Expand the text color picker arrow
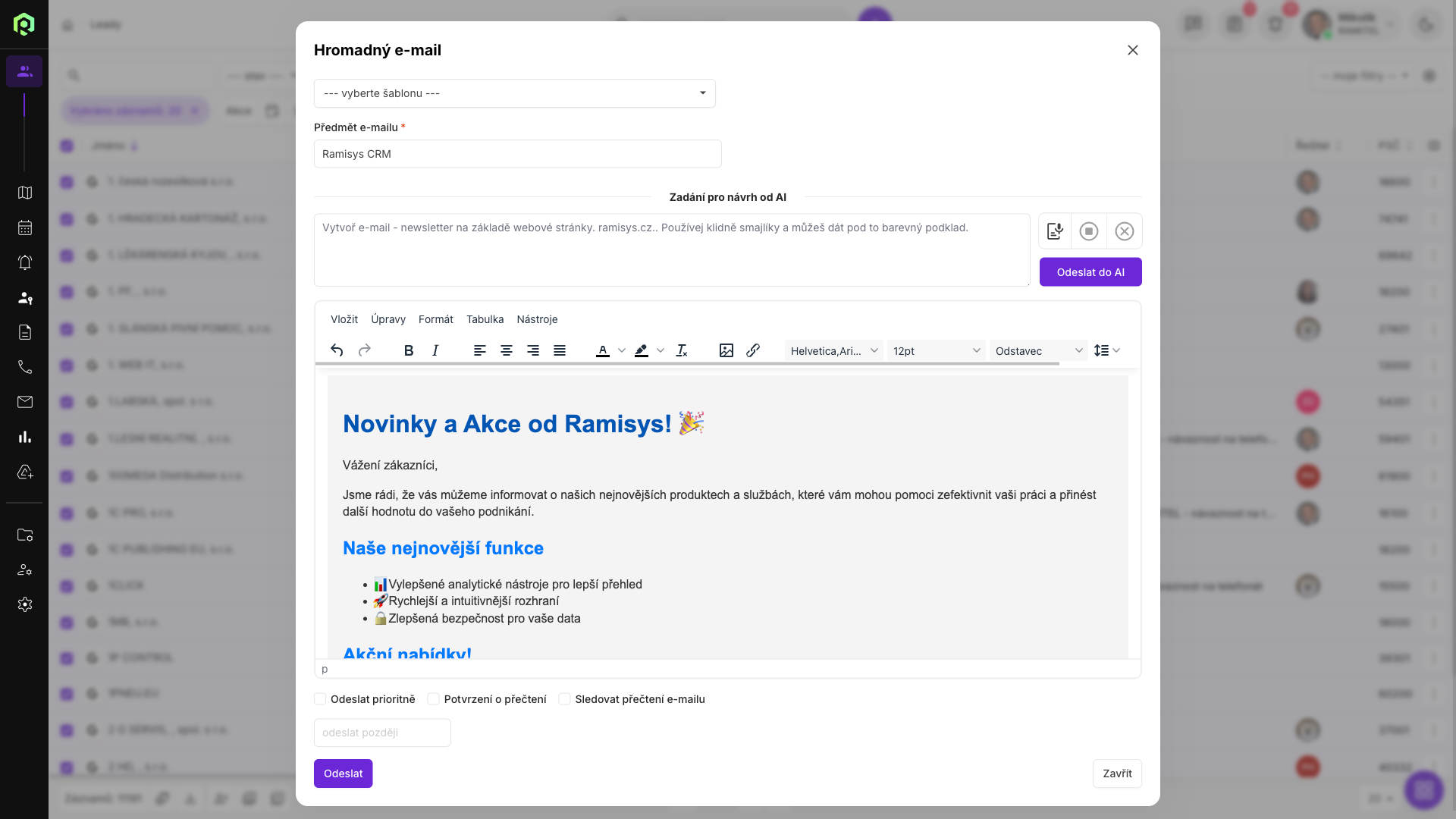1456x819 pixels. [x=622, y=350]
